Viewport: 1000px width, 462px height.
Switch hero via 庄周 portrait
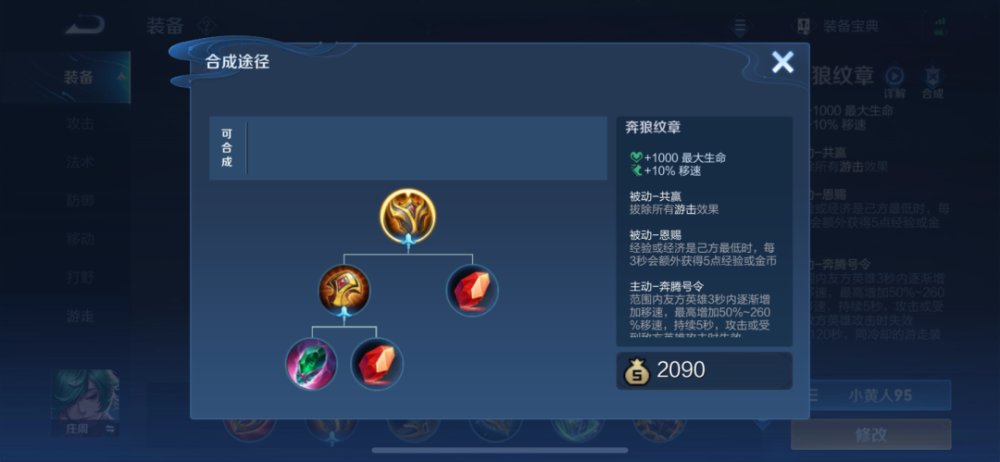click(85, 403)
